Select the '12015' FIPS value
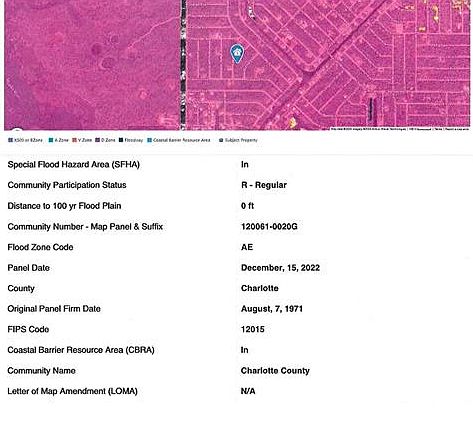Viewport: 473px width, 432px height. [x=253, y=329]
